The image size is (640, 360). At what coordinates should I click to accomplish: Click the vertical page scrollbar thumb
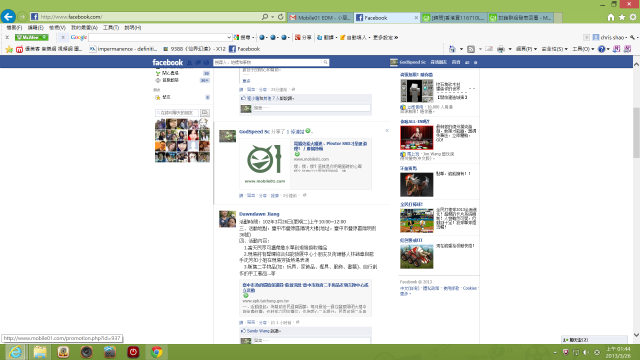[636, 133]
